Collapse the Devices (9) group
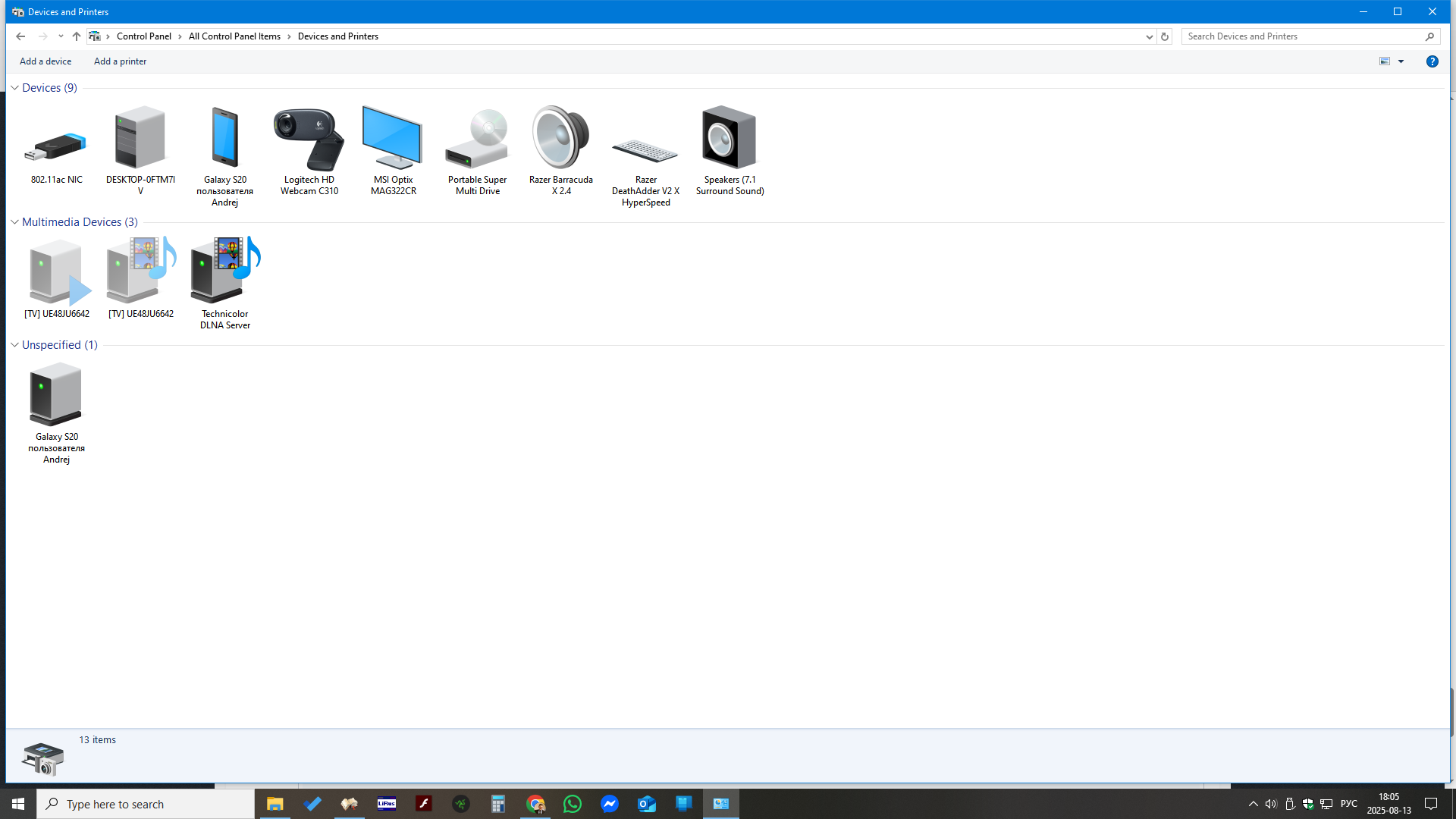This screenshot has height=819, width=1456. point(14,88)
